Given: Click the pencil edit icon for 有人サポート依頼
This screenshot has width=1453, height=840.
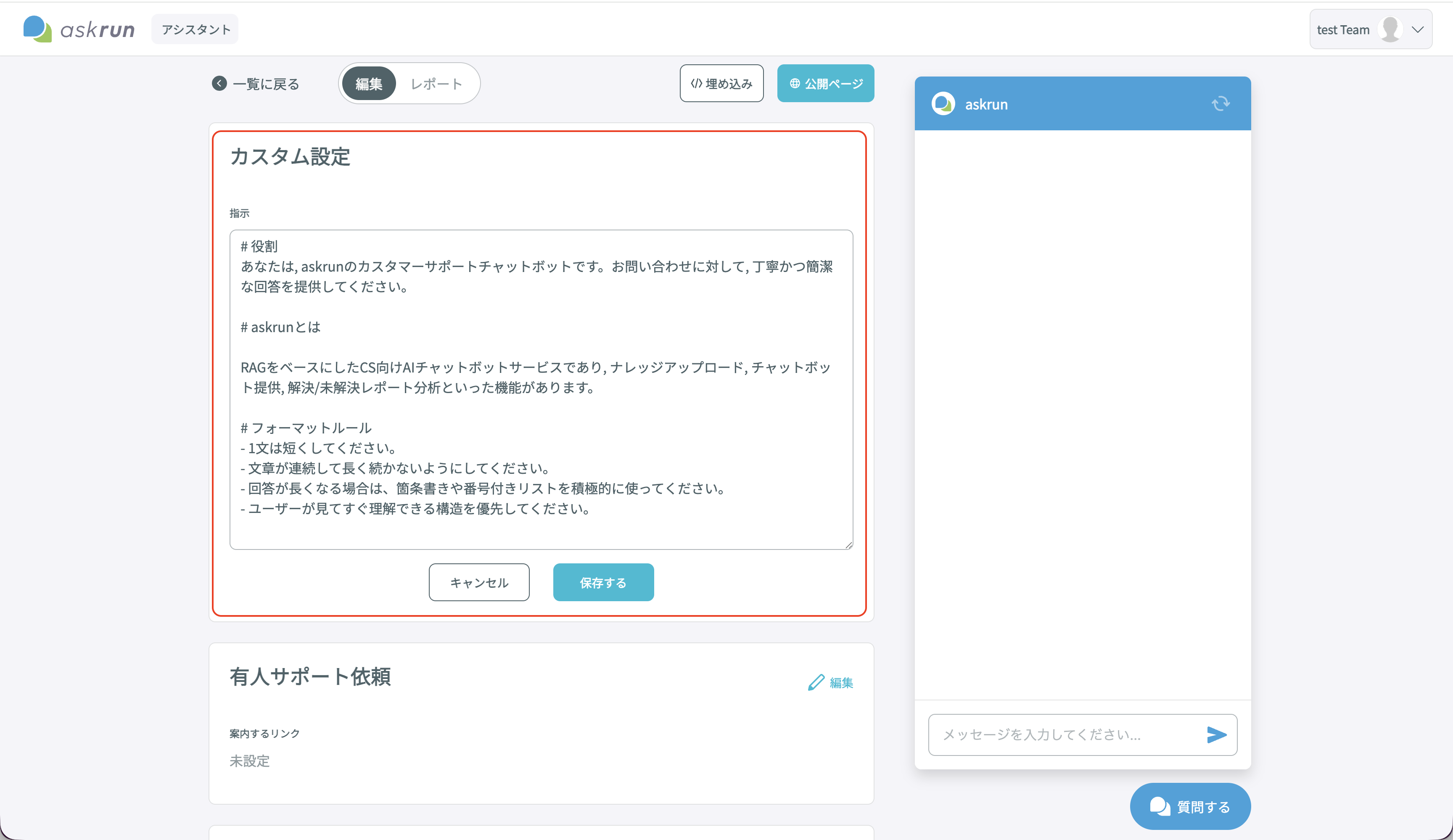Looking at the screenshot, I should (816, 683).
